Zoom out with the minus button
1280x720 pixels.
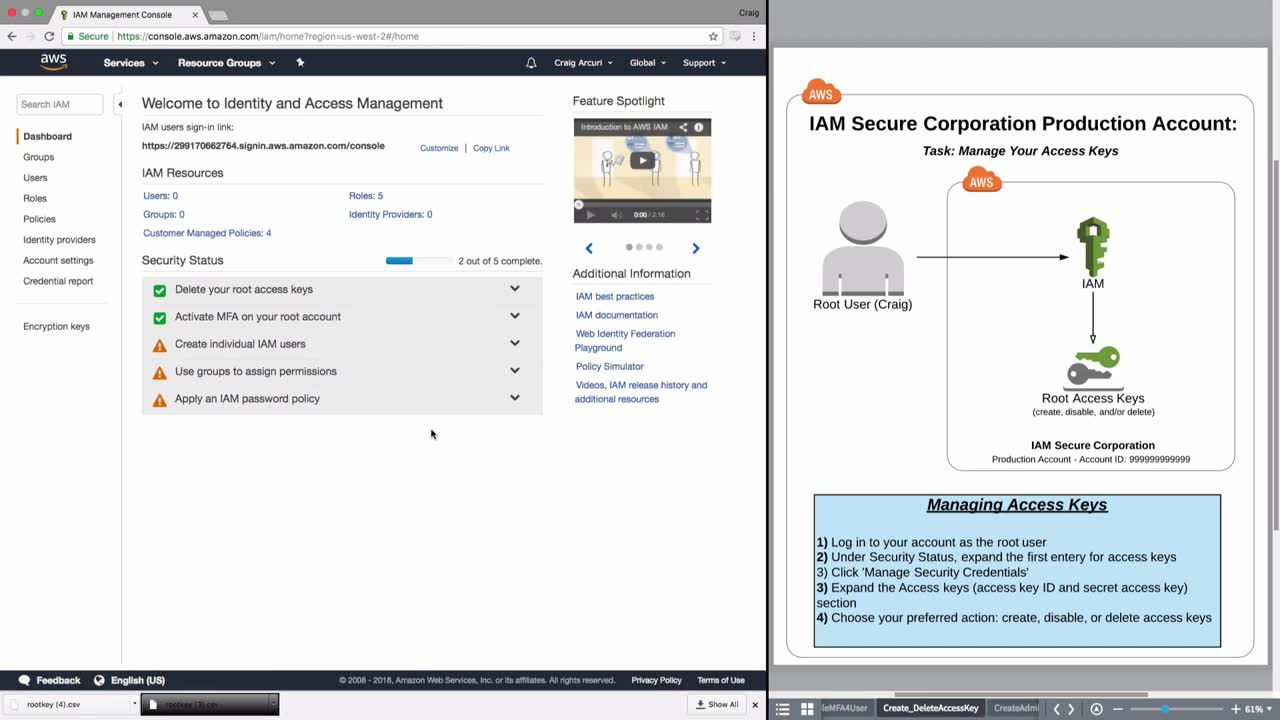[x=1118, y=709]
